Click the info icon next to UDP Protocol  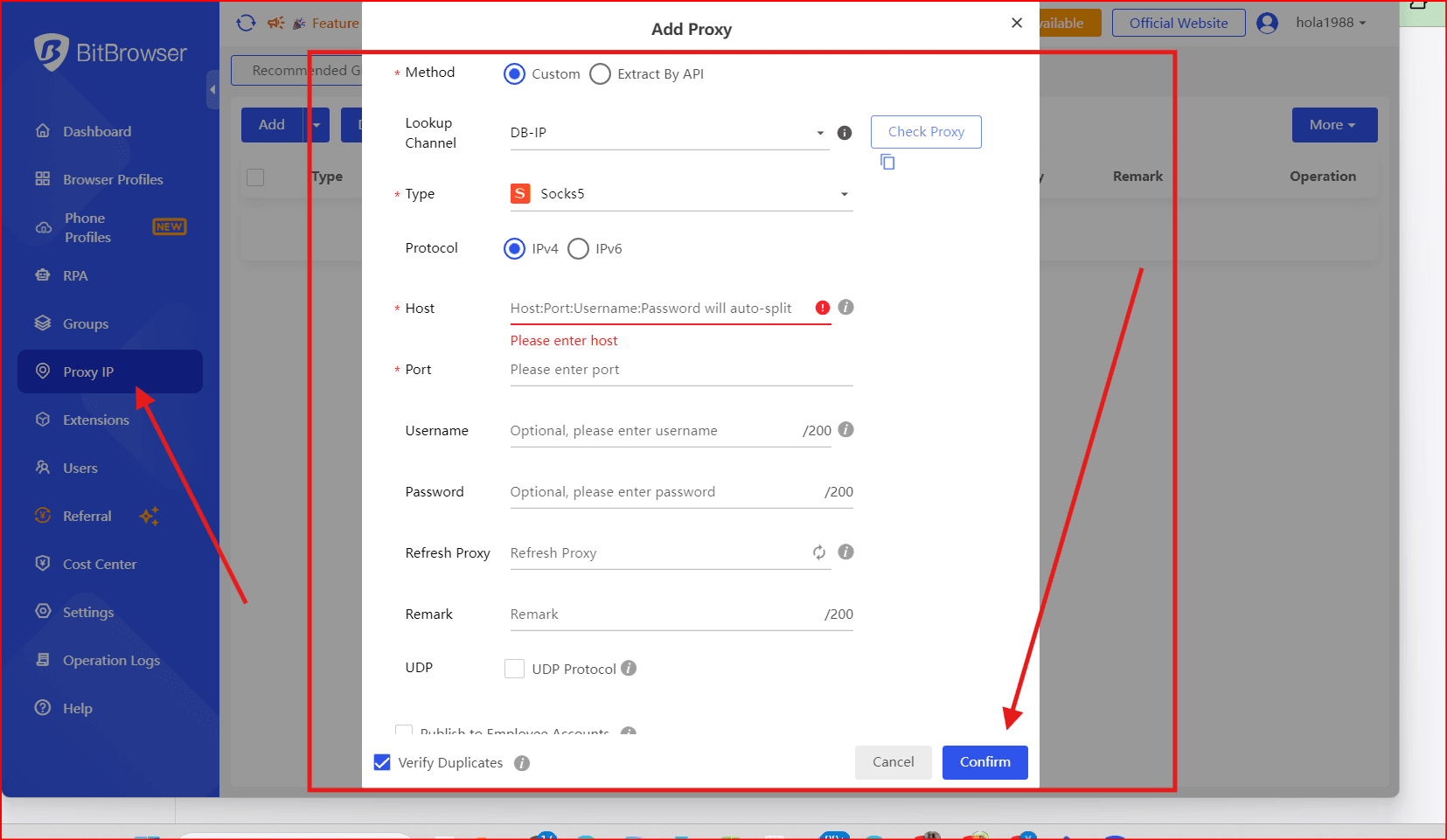click(x=629, y=669)
